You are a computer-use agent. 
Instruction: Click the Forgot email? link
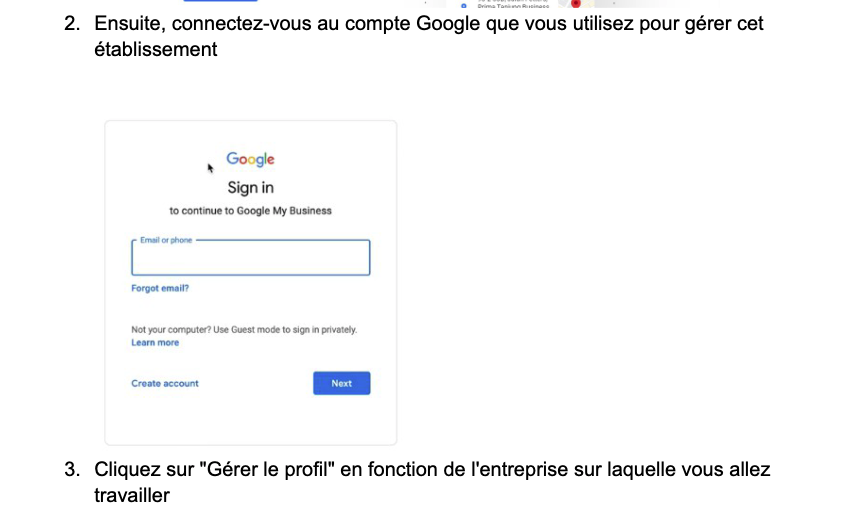pyautogui.click(x=160, y=288)
